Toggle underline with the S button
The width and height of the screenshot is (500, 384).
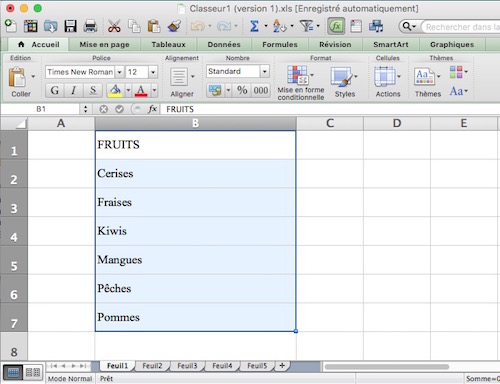click(93, 90)
